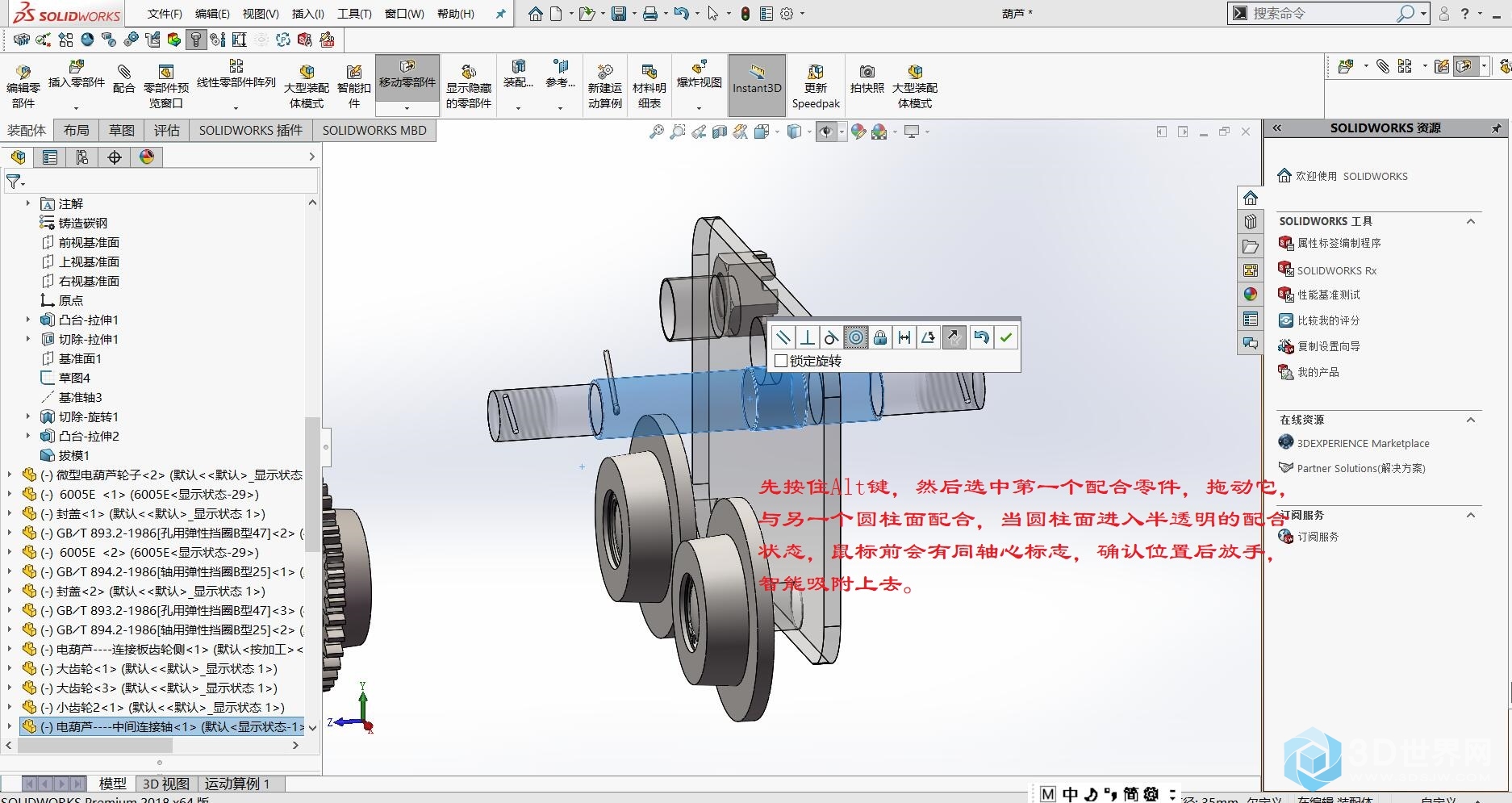The height and width of the screenshot is (803, 1512).
Task: Open appearances color ball in task pane
Action: tap(1251, 295)
